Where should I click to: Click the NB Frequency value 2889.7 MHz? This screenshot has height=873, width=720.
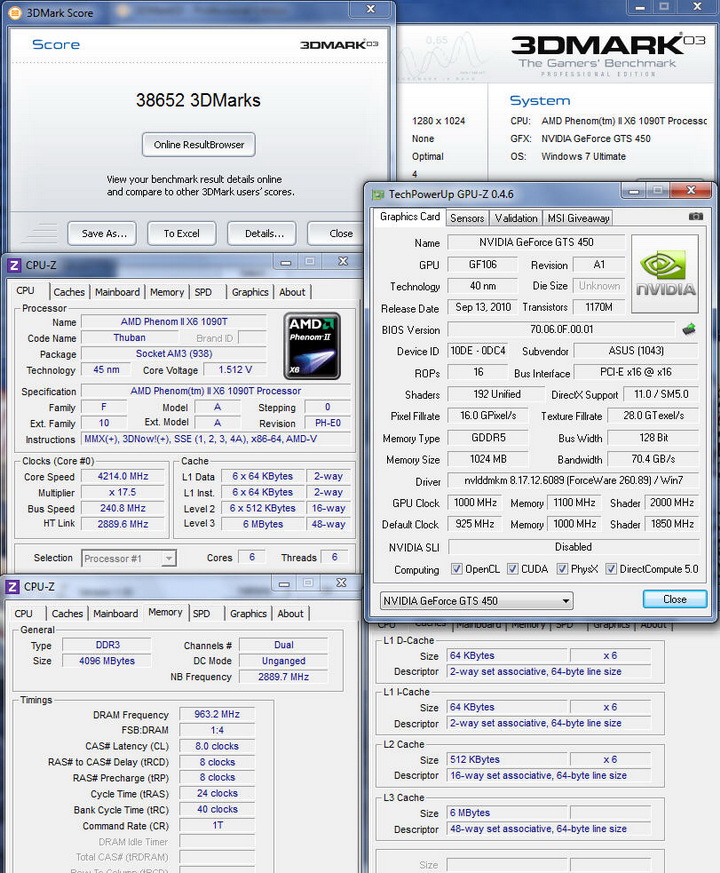[x=283, y=677]
